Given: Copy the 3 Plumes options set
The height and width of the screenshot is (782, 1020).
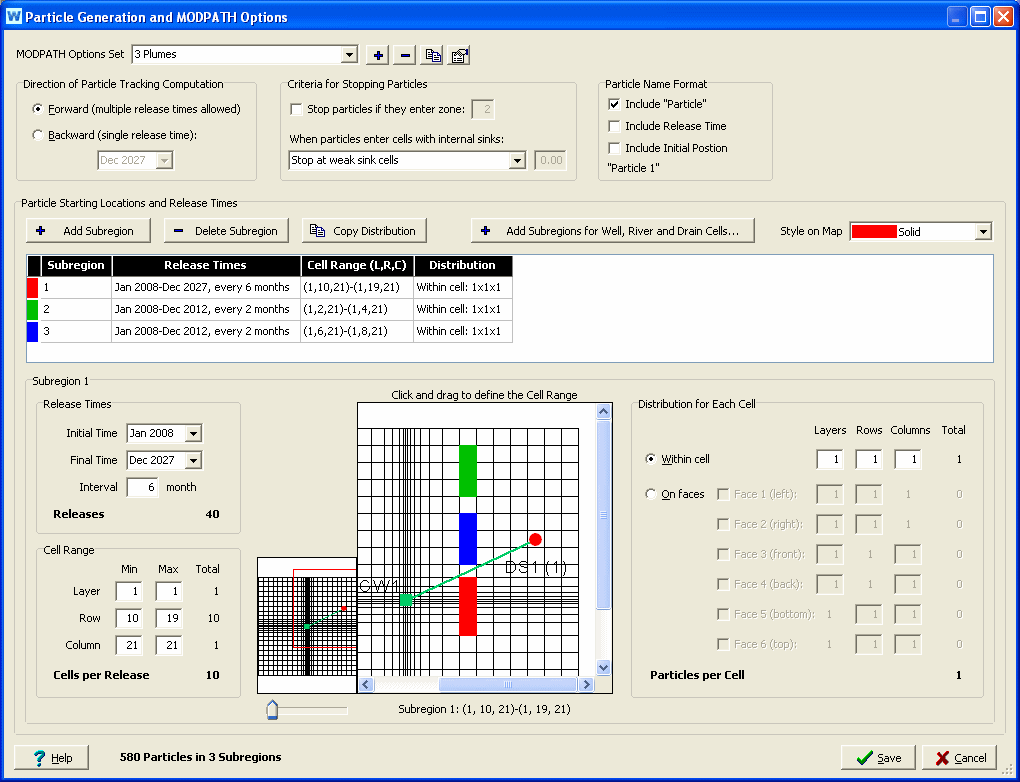Looking at the screenshot, I should (433, 55).
